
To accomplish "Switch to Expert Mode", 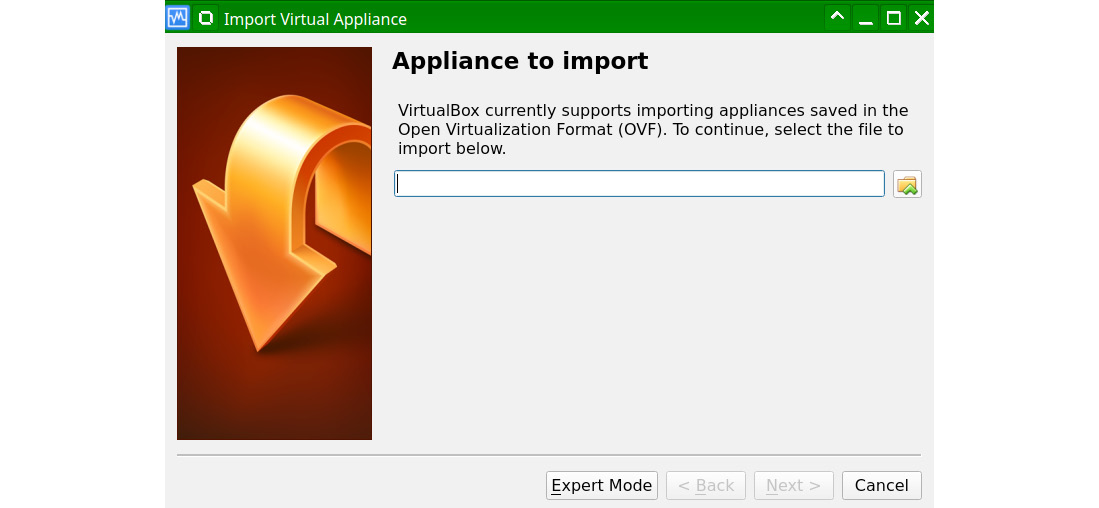I will click(601, 485).
